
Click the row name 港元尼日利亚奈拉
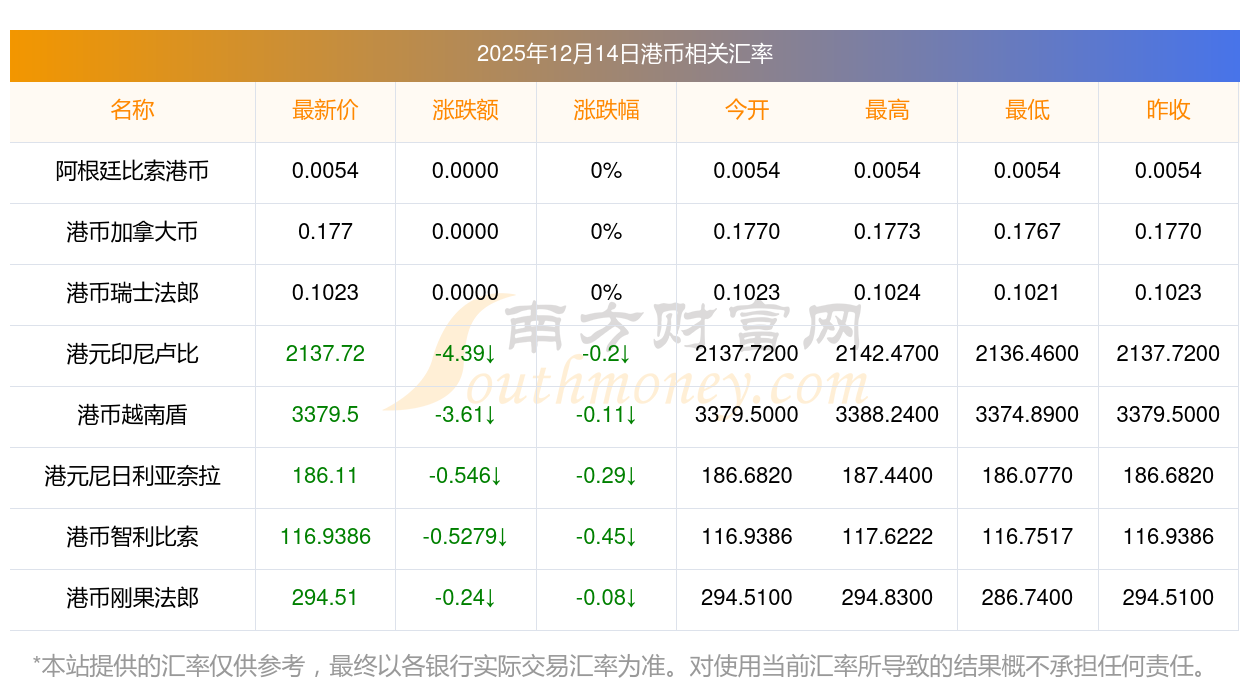click(132, 476)
